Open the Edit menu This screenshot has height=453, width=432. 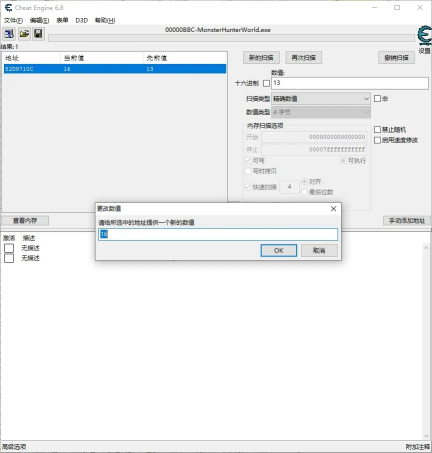coord(39,20)
